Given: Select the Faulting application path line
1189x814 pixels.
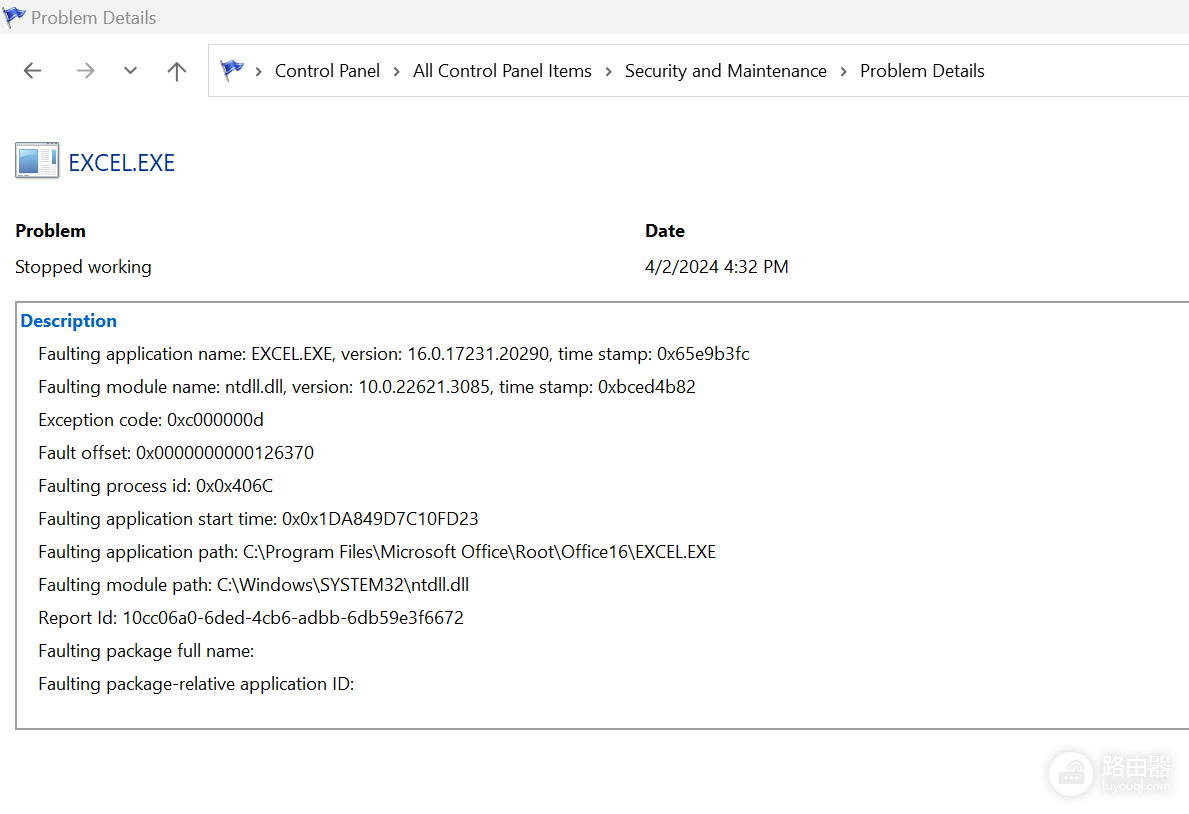Looking at the screenshot, I should point(377,552).
